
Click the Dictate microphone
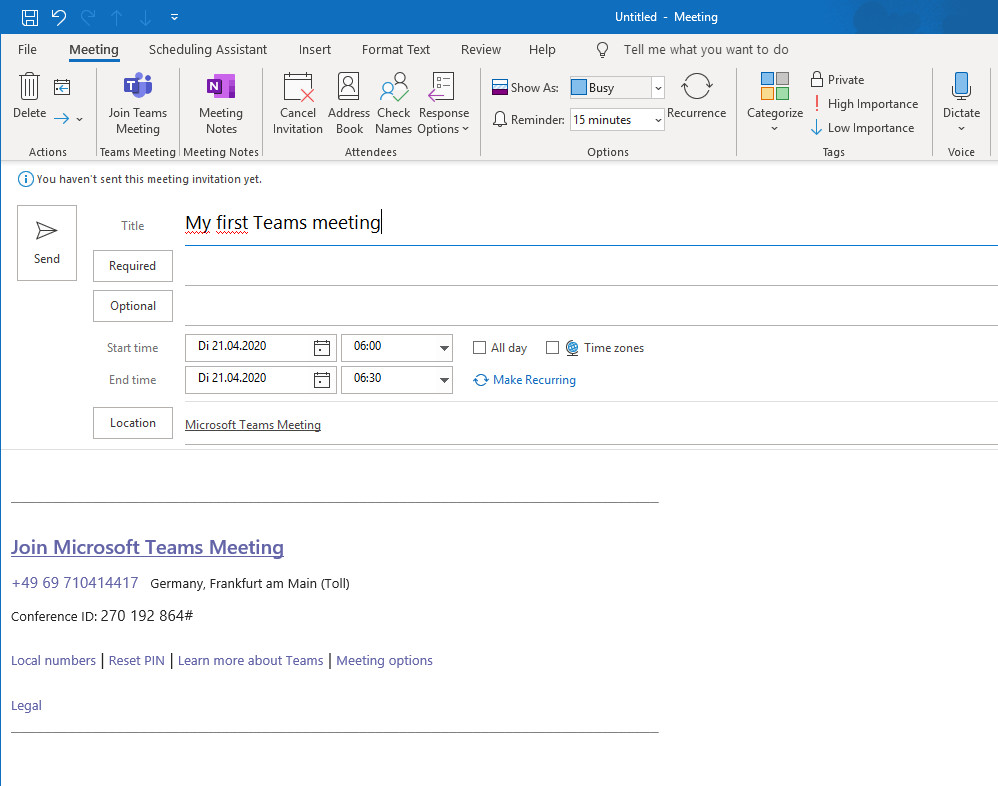[961, 87]
